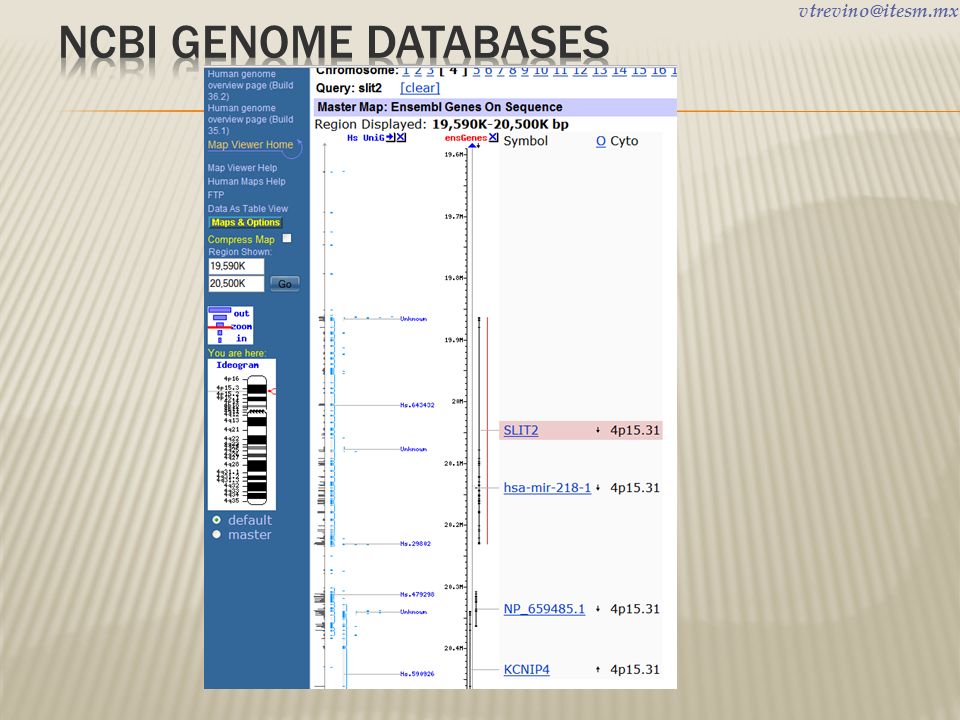
Task: Open the hsa-mir-218-1 link
Action: 547,488
